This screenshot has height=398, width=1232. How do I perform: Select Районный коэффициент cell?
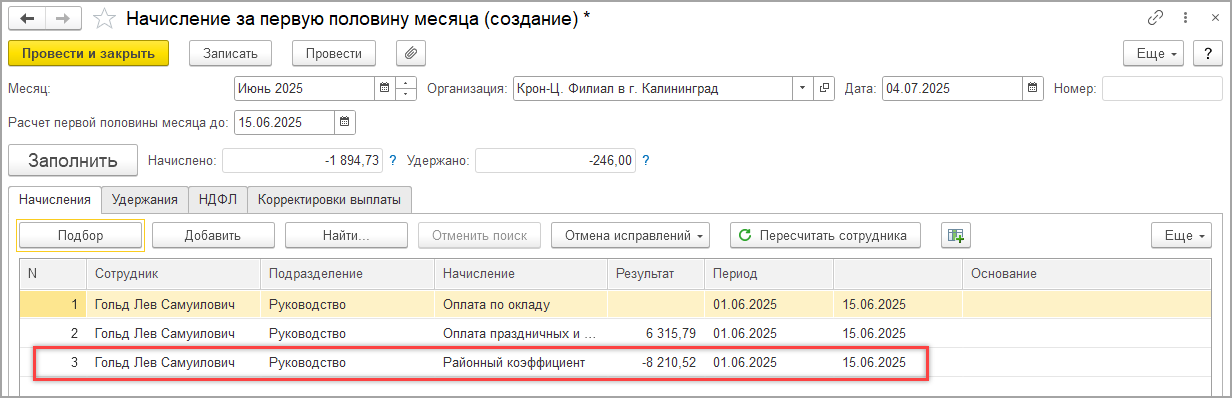520,362
